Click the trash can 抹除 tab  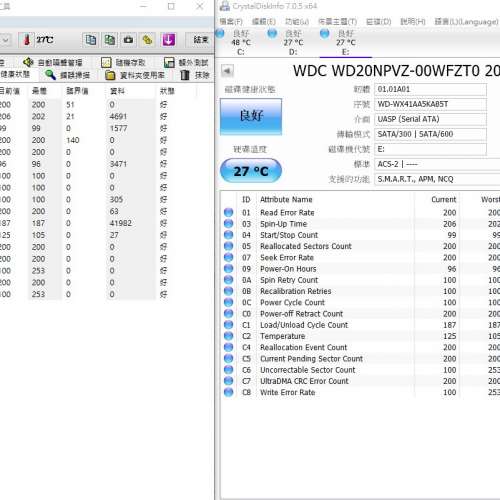[x=195, y=75]
